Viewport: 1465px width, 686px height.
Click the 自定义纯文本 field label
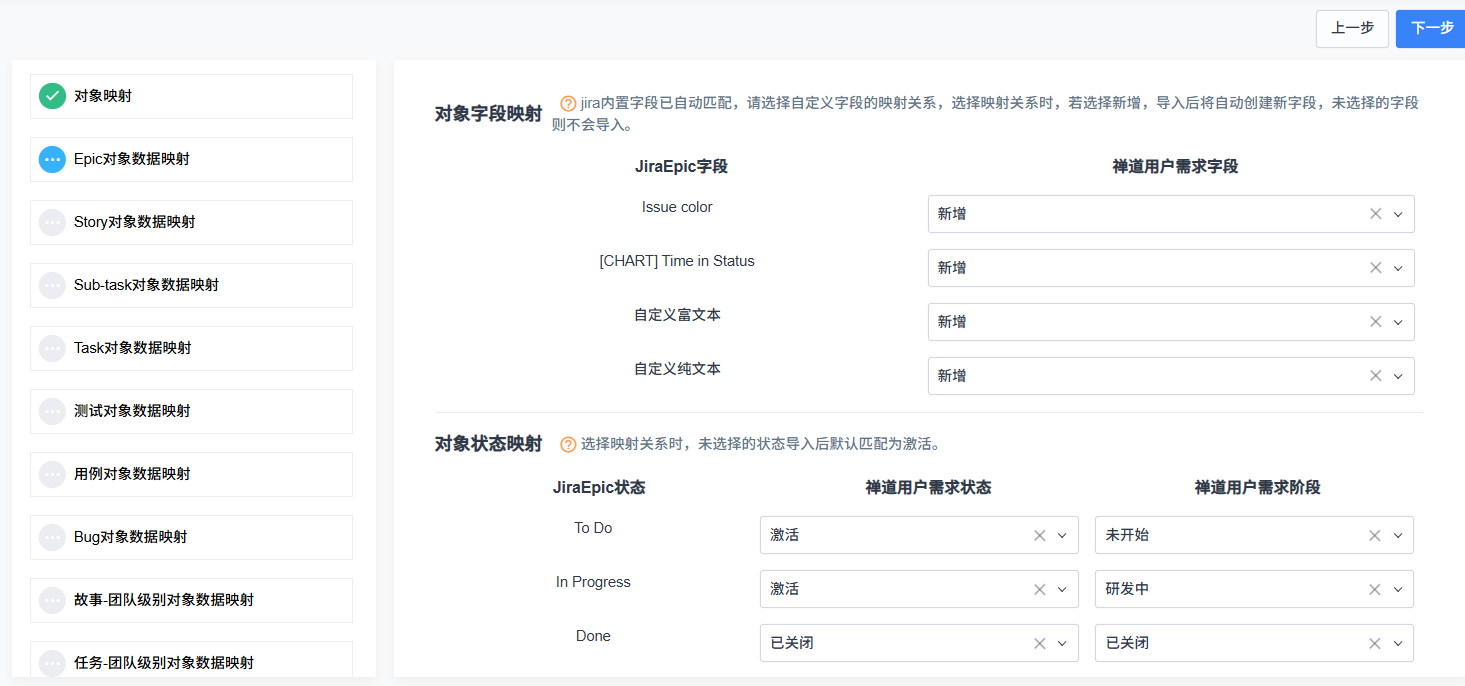pyautogui.click(x=677, y=369)
